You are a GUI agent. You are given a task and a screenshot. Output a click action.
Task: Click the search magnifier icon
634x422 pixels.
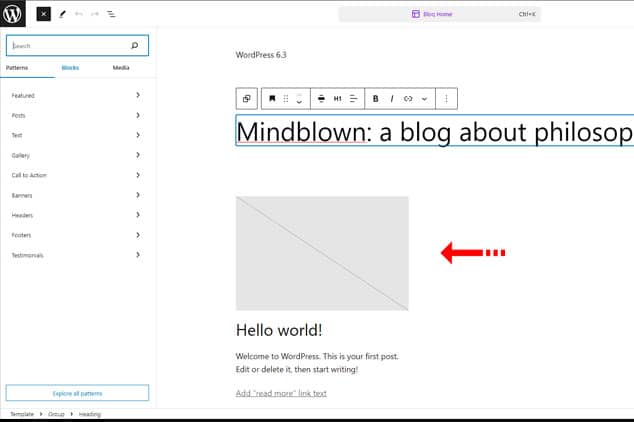(x=135, y=46)
